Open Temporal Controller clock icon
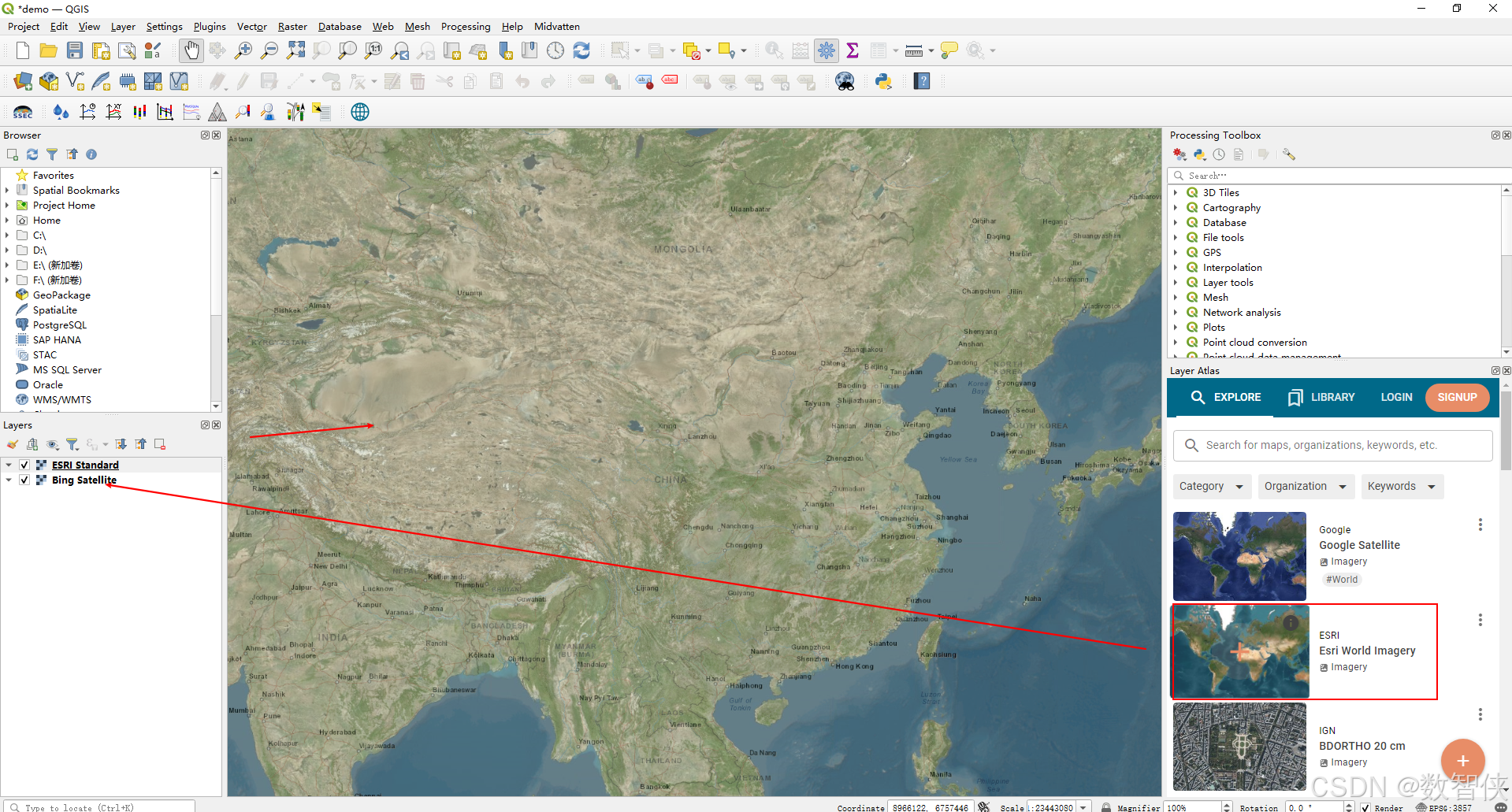Screen dimensions: 1512x812 [x=555, y=50]
